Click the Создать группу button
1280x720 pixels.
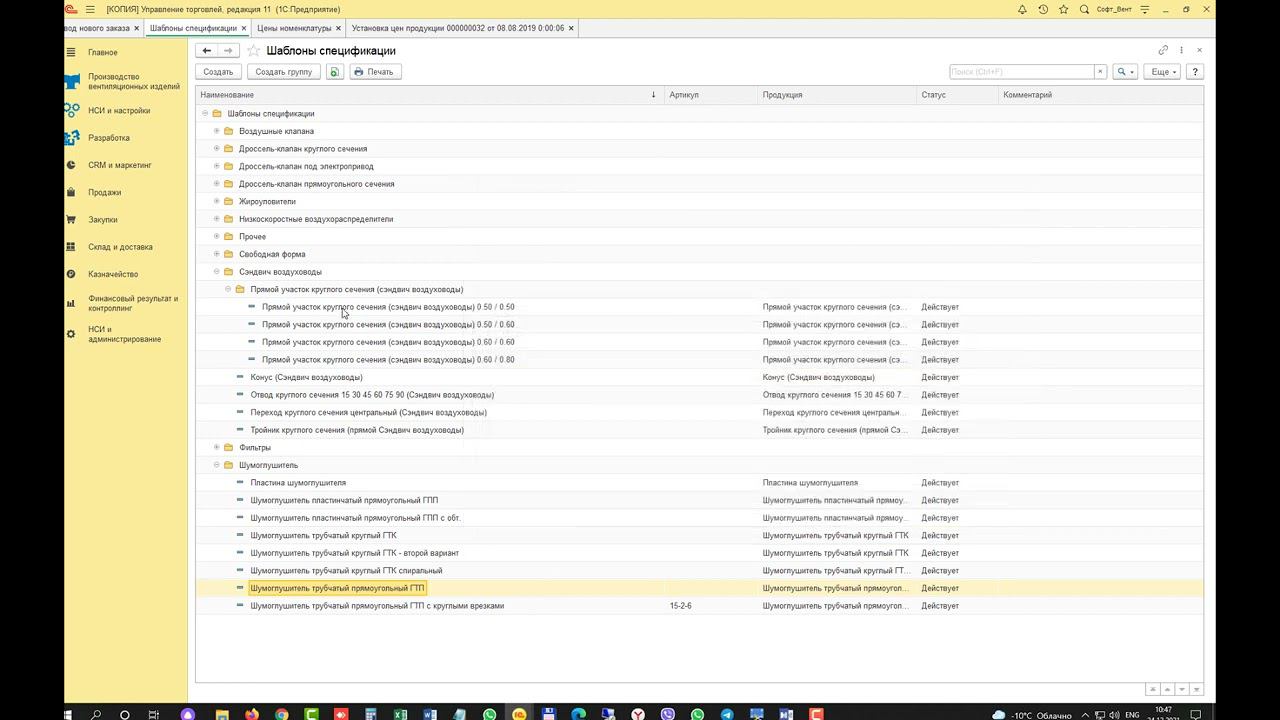pyautogui.click(x=284, y=72)
